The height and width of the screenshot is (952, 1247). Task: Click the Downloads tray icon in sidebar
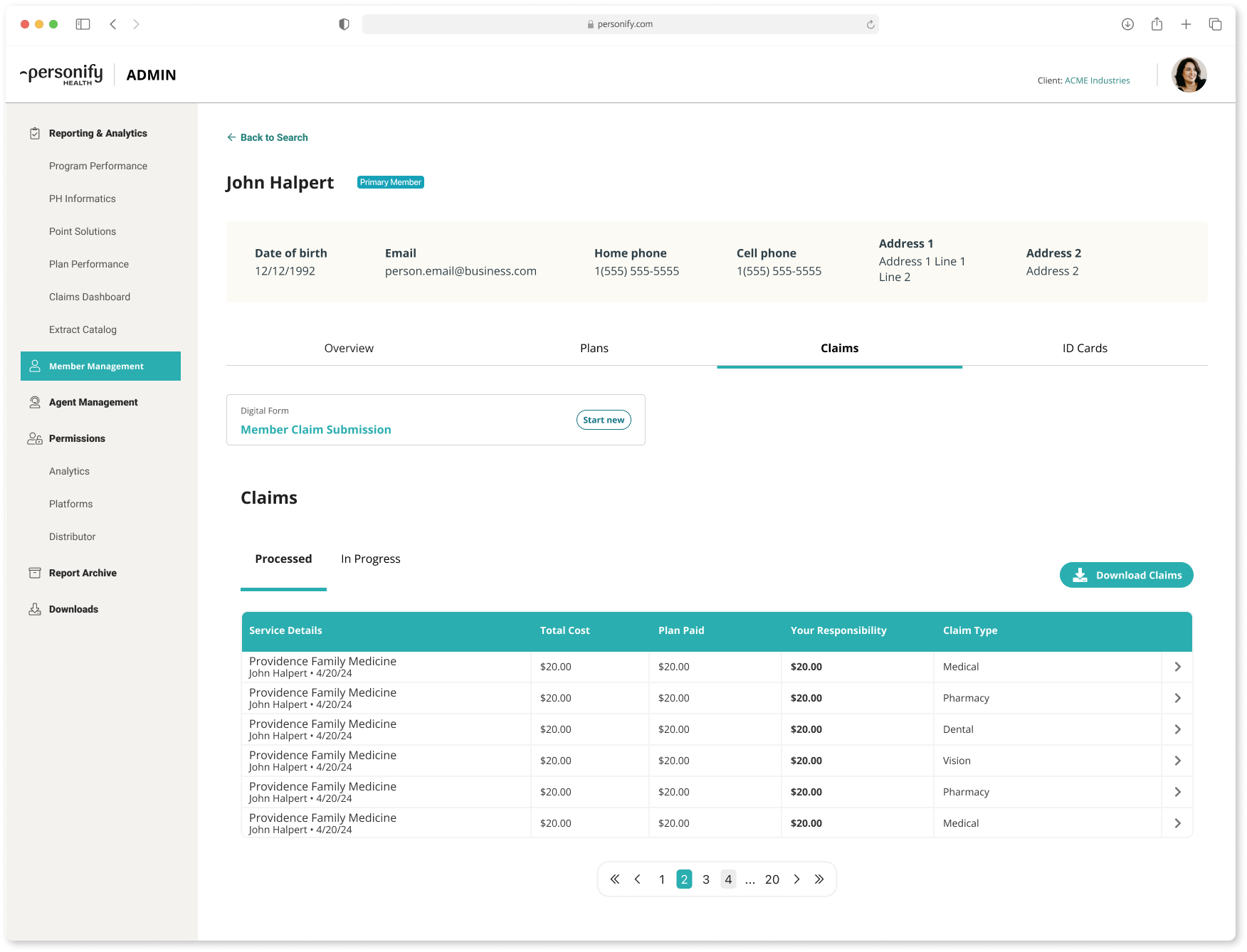click(35, 609)
